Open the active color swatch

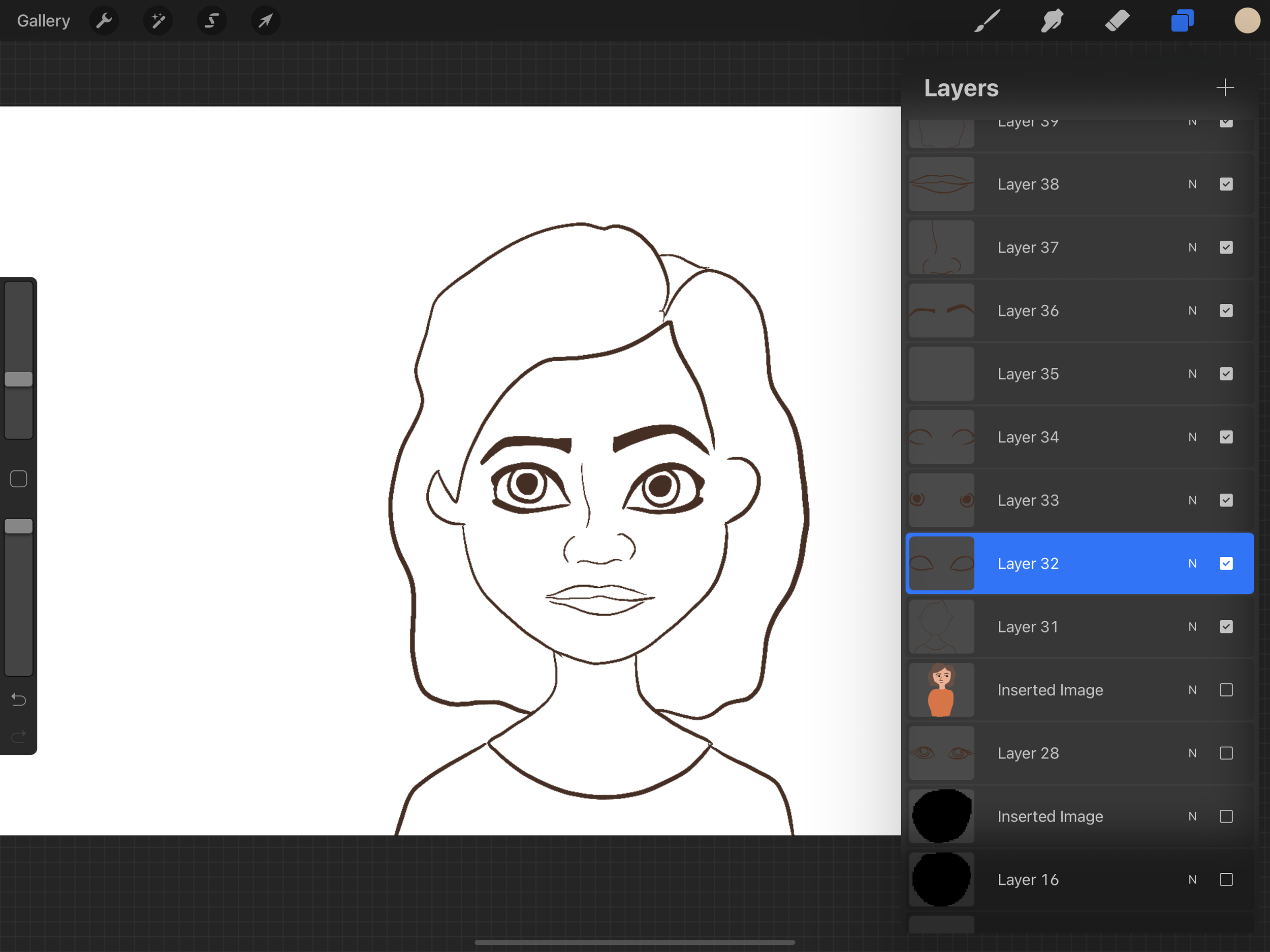1247,21
